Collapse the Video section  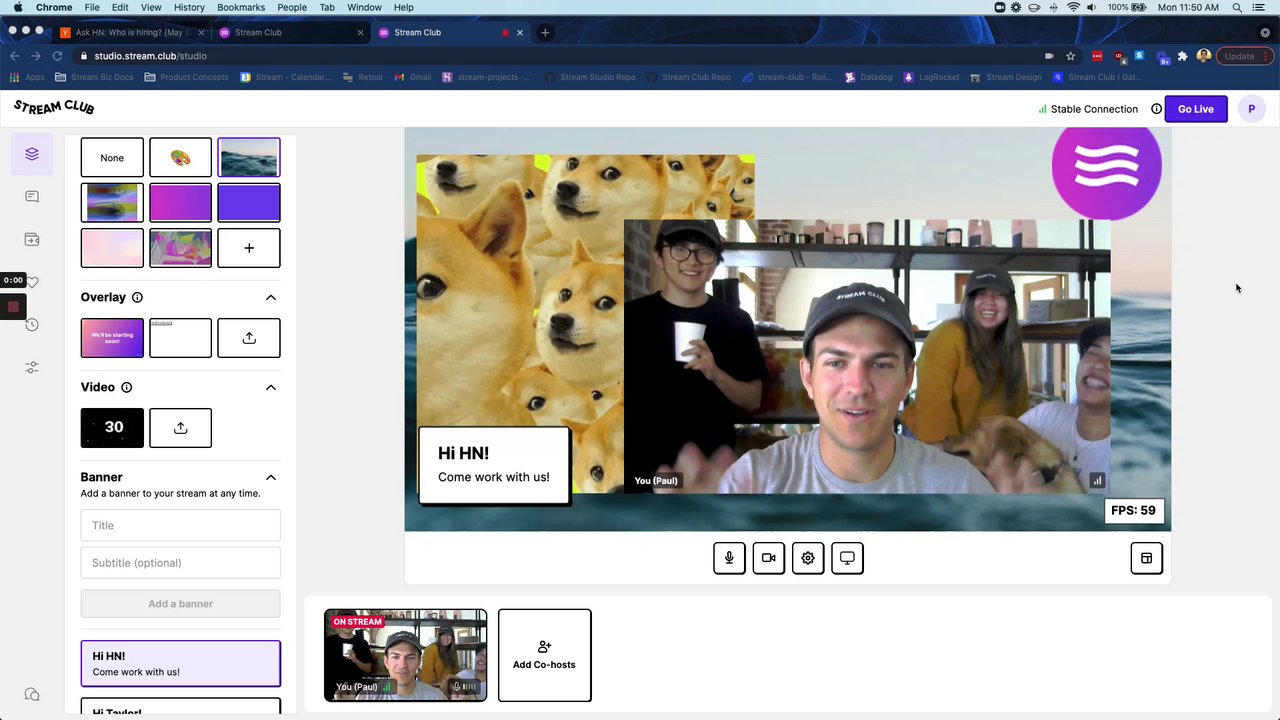click(x=271, y=387)
